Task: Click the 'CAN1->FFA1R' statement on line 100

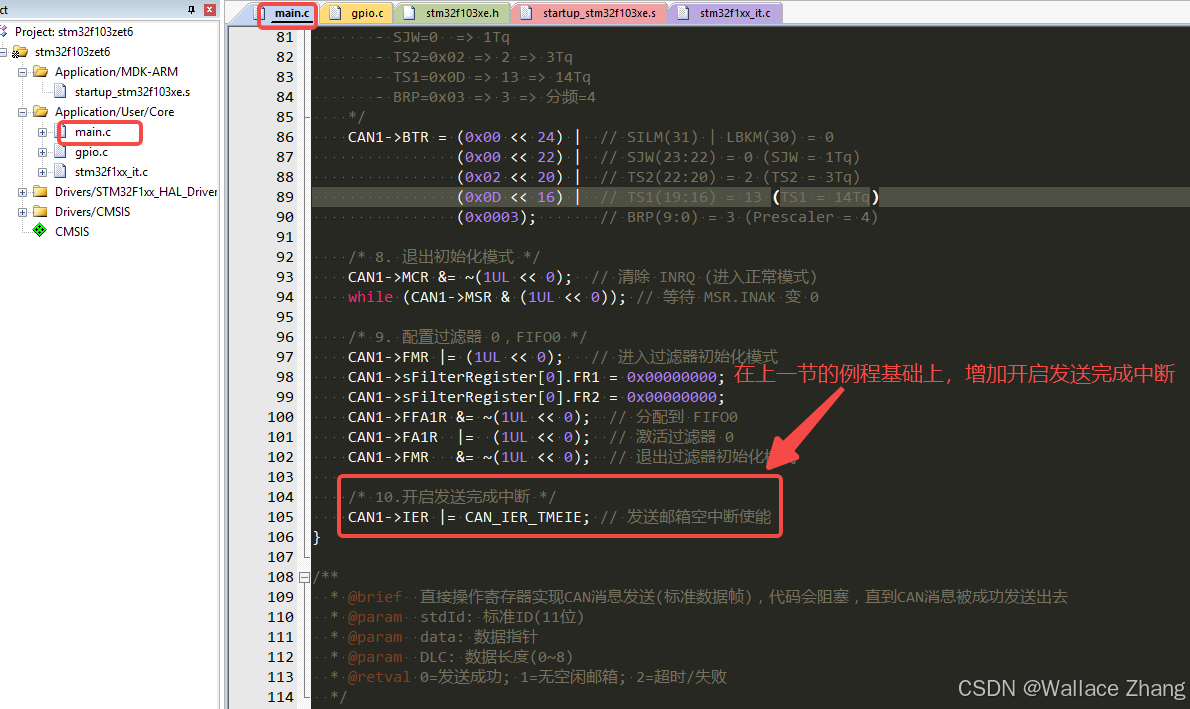Action: pyautogui.click(x=397, y=418)
